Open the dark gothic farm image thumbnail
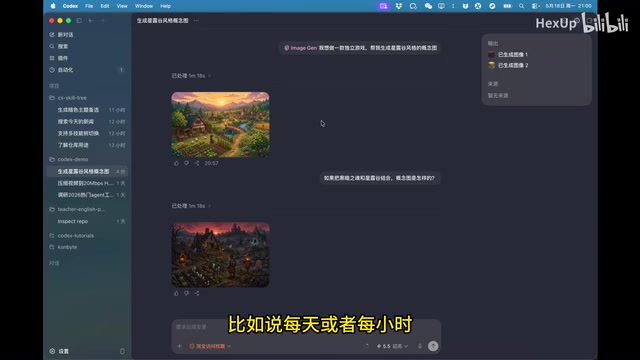This screenshot has height=360, width=640. point(220,255)
